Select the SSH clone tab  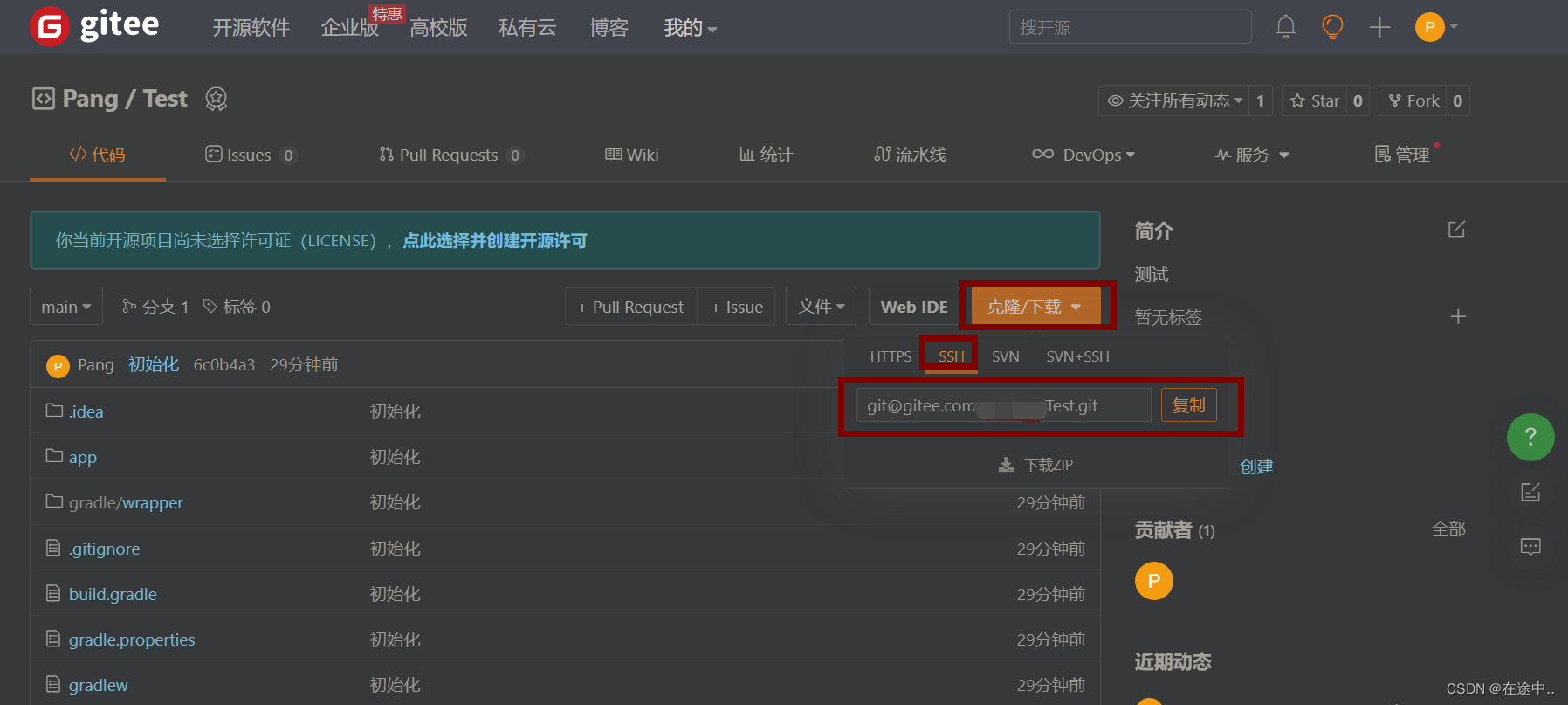point(952,356)
